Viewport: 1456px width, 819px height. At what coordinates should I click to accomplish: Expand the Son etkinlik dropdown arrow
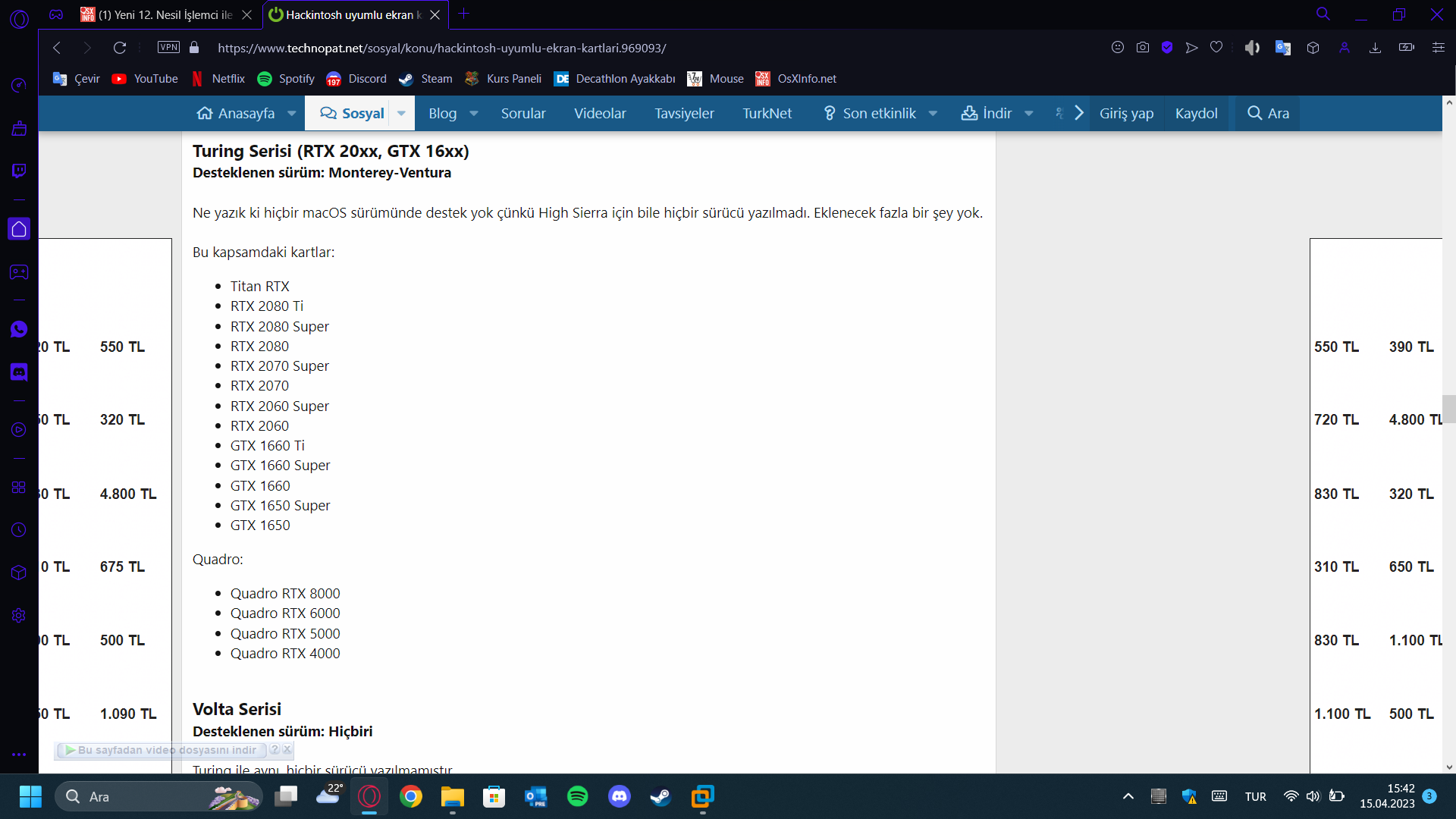[x=933, y=114]
